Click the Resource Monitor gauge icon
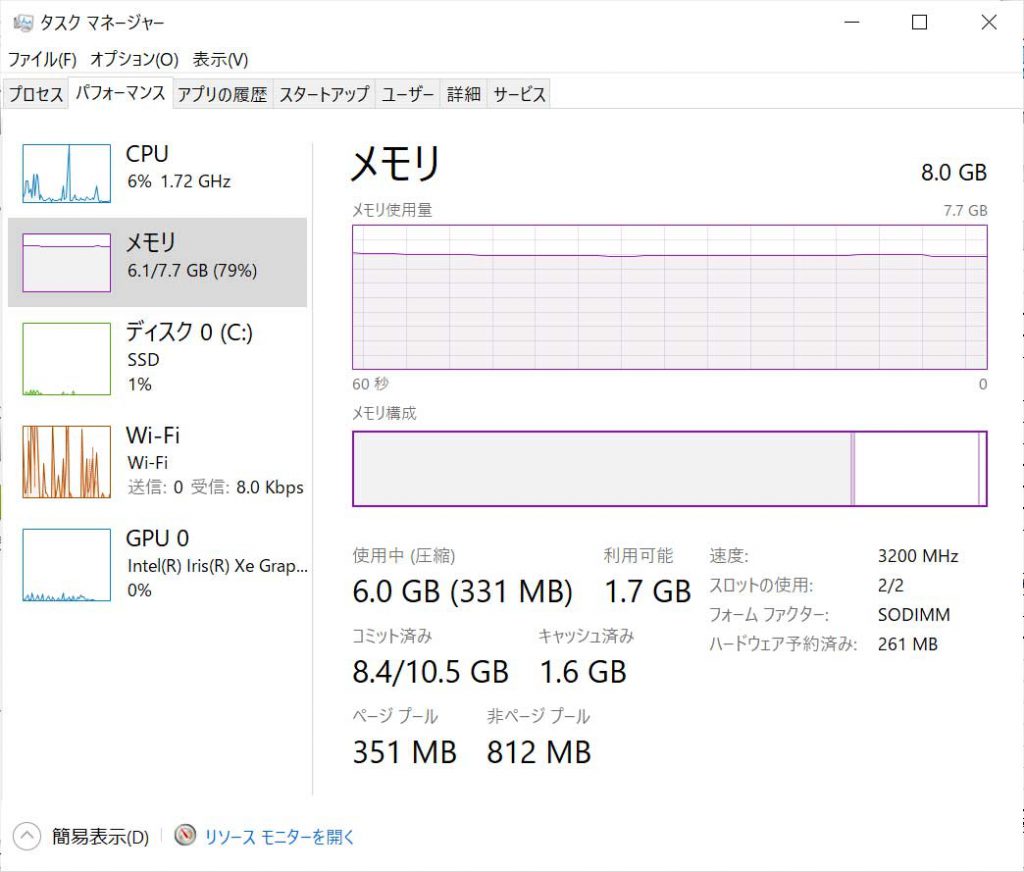The width and height of the screenshot is (1024, 872). click(x=185, y=835)
